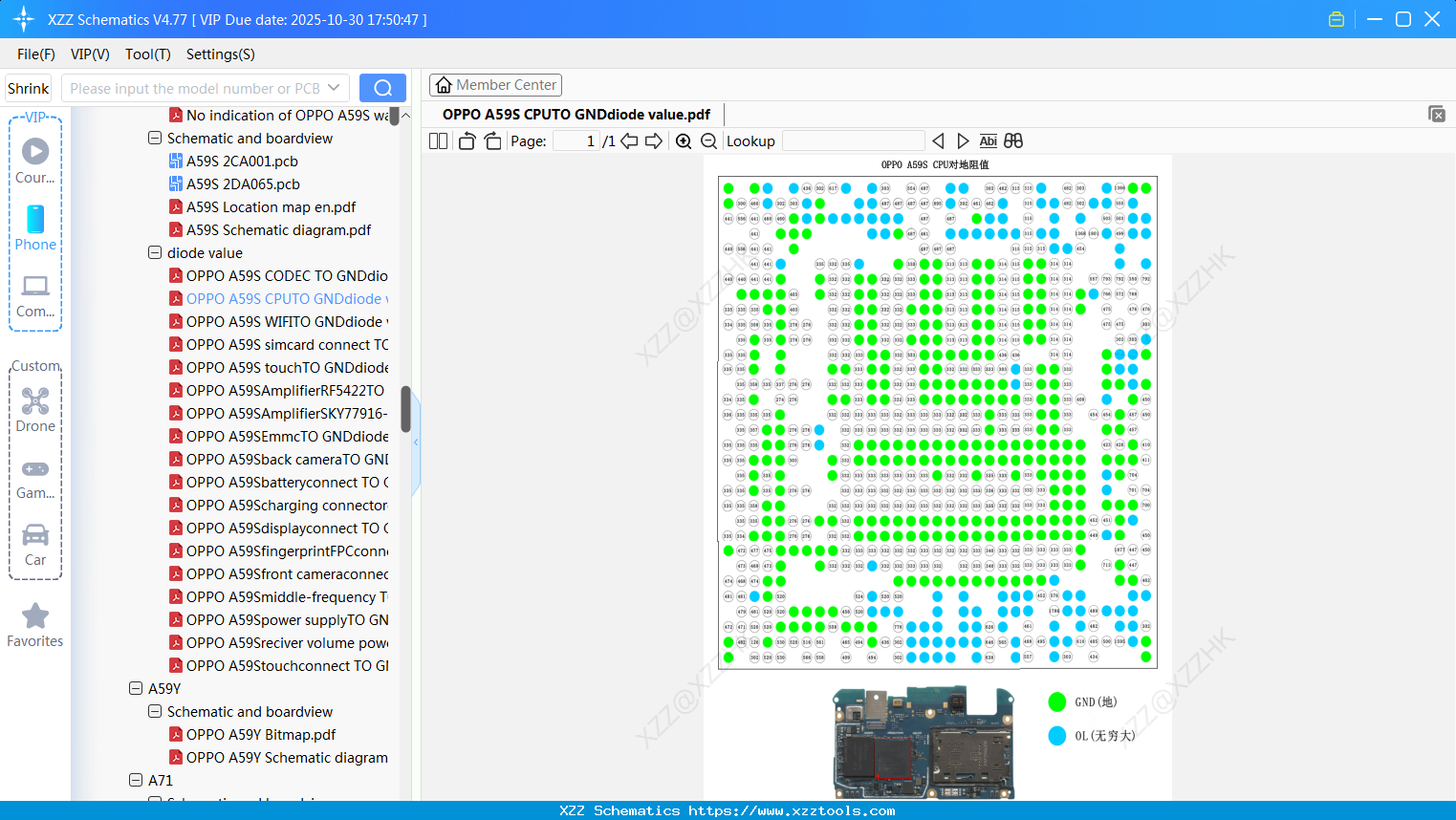This screenshot has width=1456, height=820.
Task: Zoom in on the PDF
Action: pos(684,141)
